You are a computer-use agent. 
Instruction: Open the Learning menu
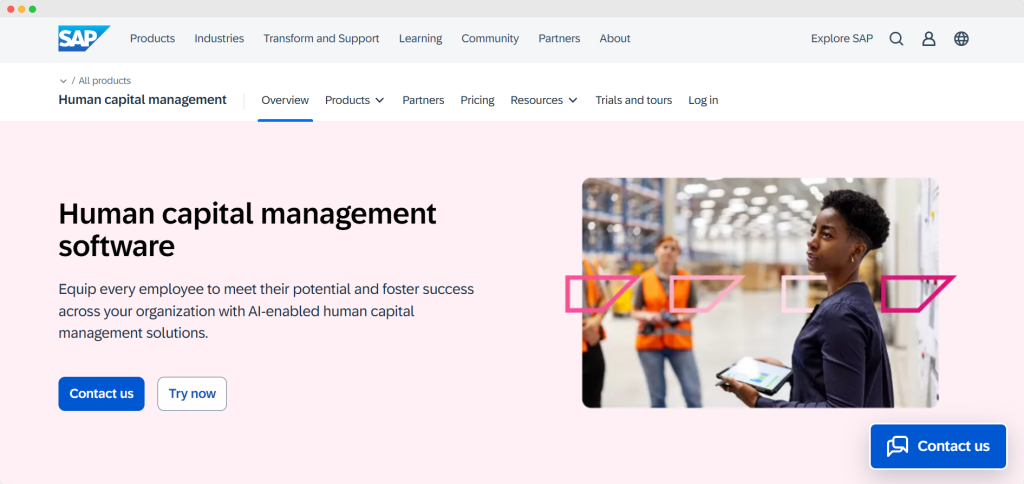pyautogui.click(x=420, y=39)
